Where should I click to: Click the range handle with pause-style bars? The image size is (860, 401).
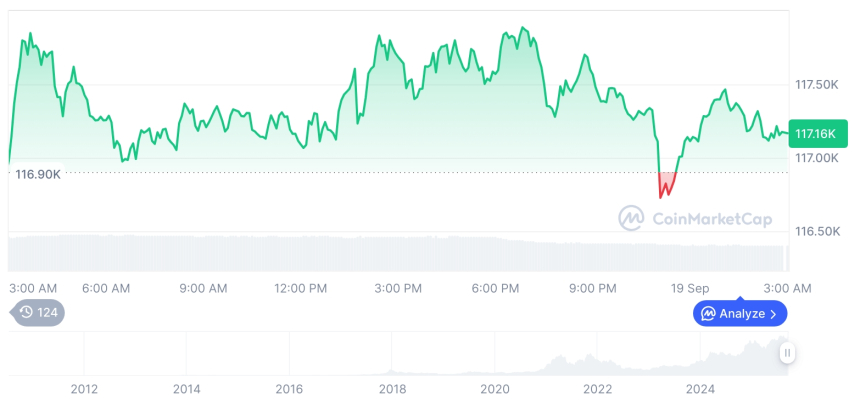pos(788,352)
